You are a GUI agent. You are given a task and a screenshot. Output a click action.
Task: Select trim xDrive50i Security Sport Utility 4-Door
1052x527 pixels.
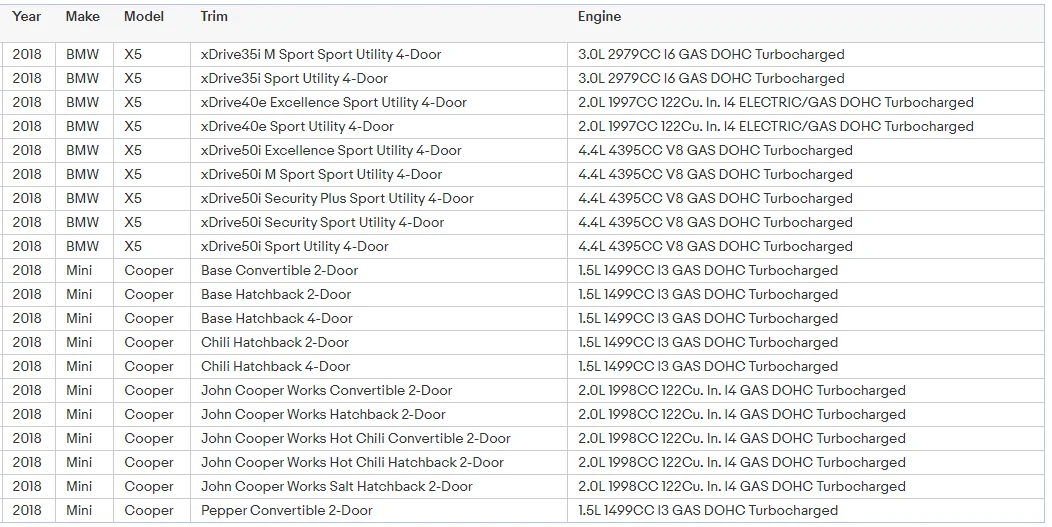coord(322,223)
